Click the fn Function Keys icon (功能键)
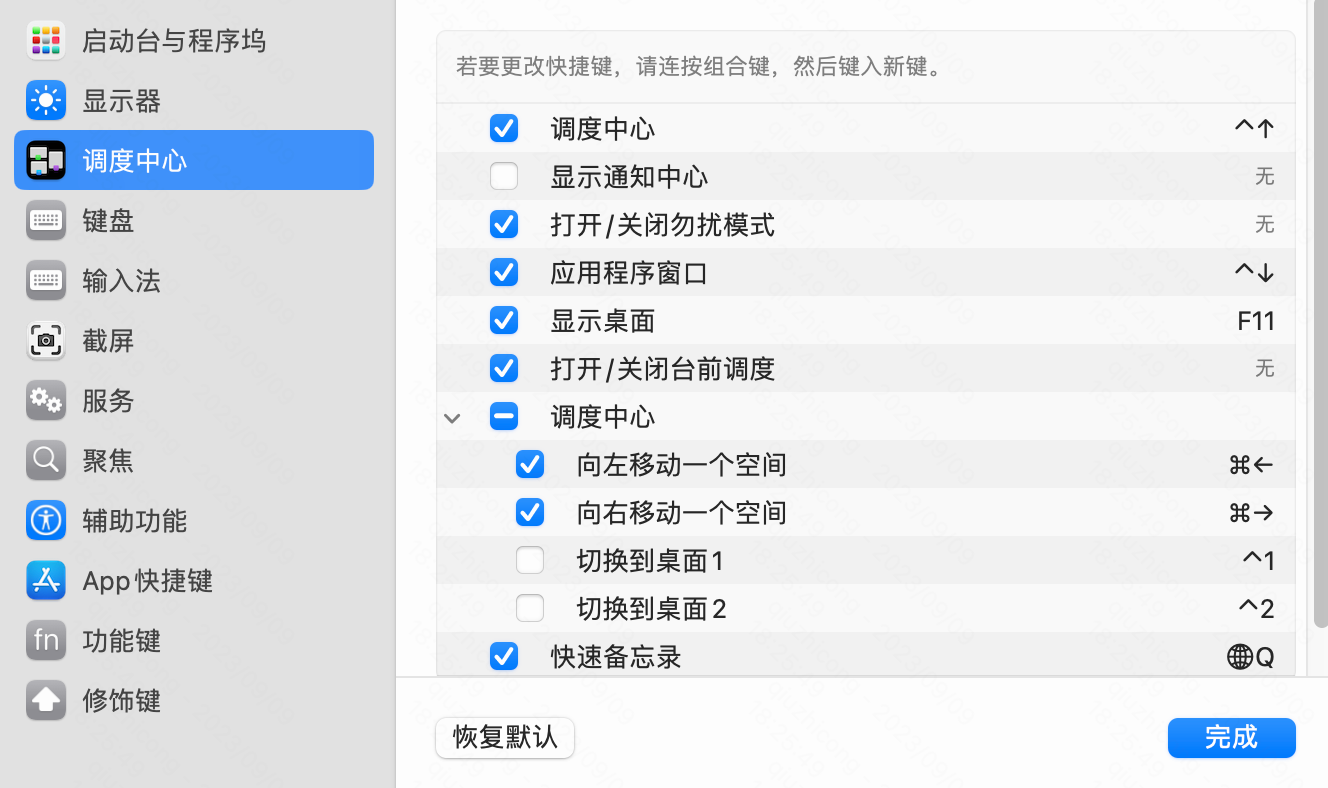This screenshot has width=1328, height=788. tap(46, 640)
